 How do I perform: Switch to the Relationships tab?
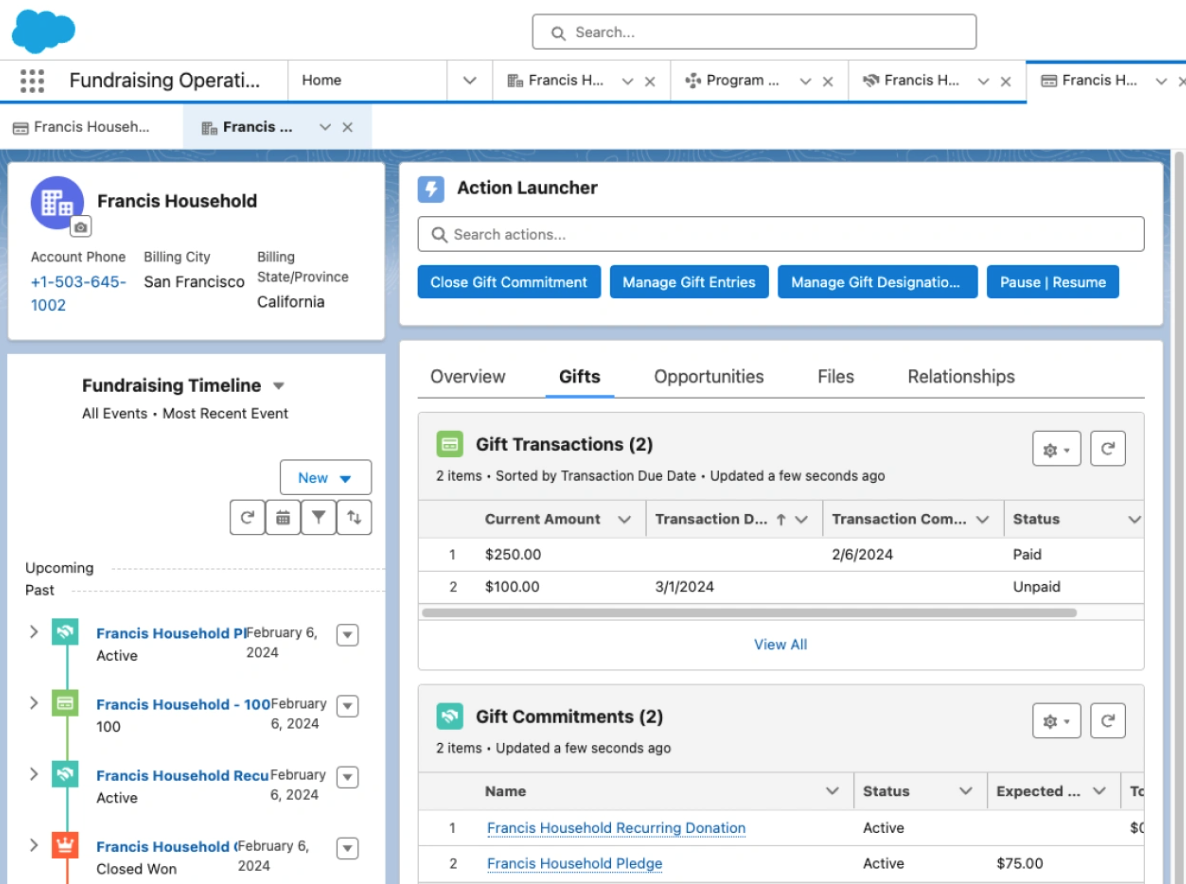point(961,377)
